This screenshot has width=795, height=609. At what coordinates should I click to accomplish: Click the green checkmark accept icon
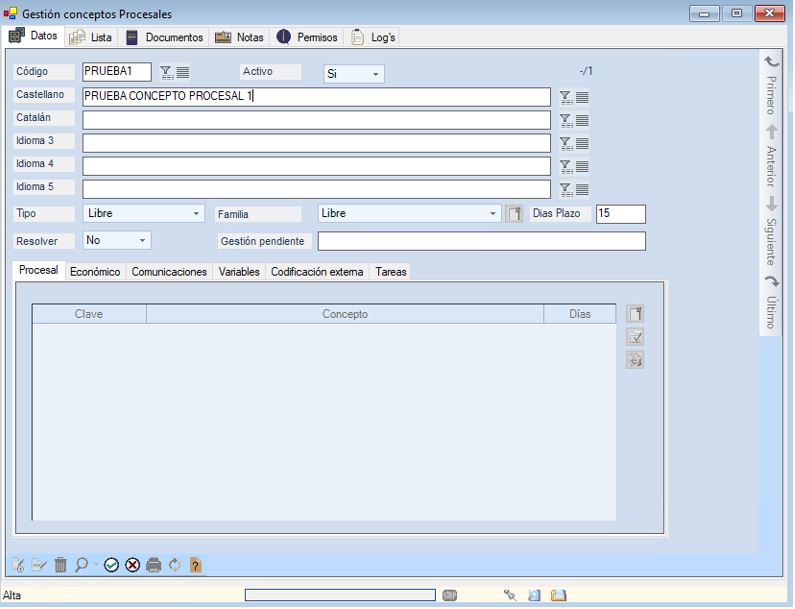112,566
